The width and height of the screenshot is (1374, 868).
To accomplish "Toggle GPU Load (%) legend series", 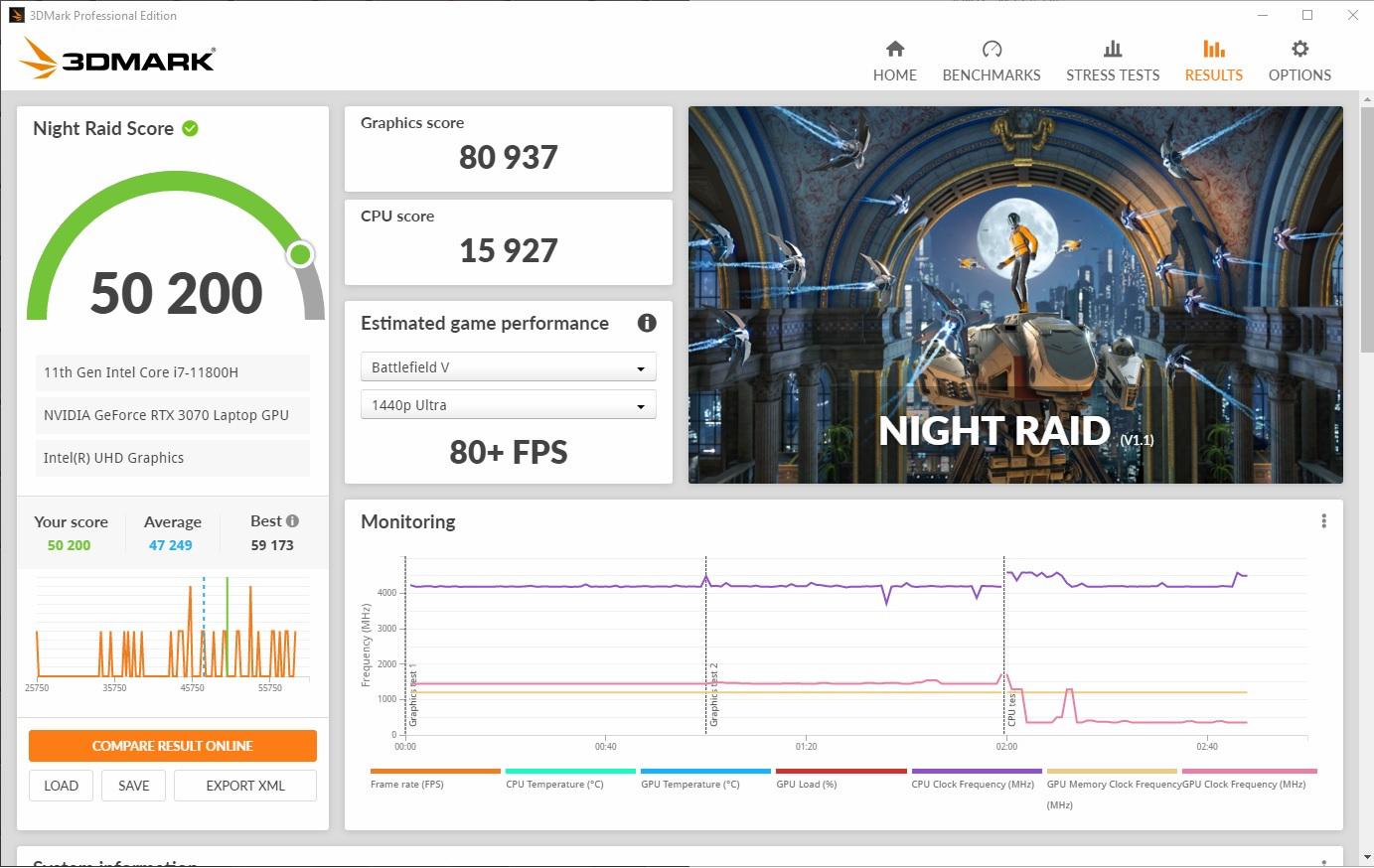I will coord(806,784).
